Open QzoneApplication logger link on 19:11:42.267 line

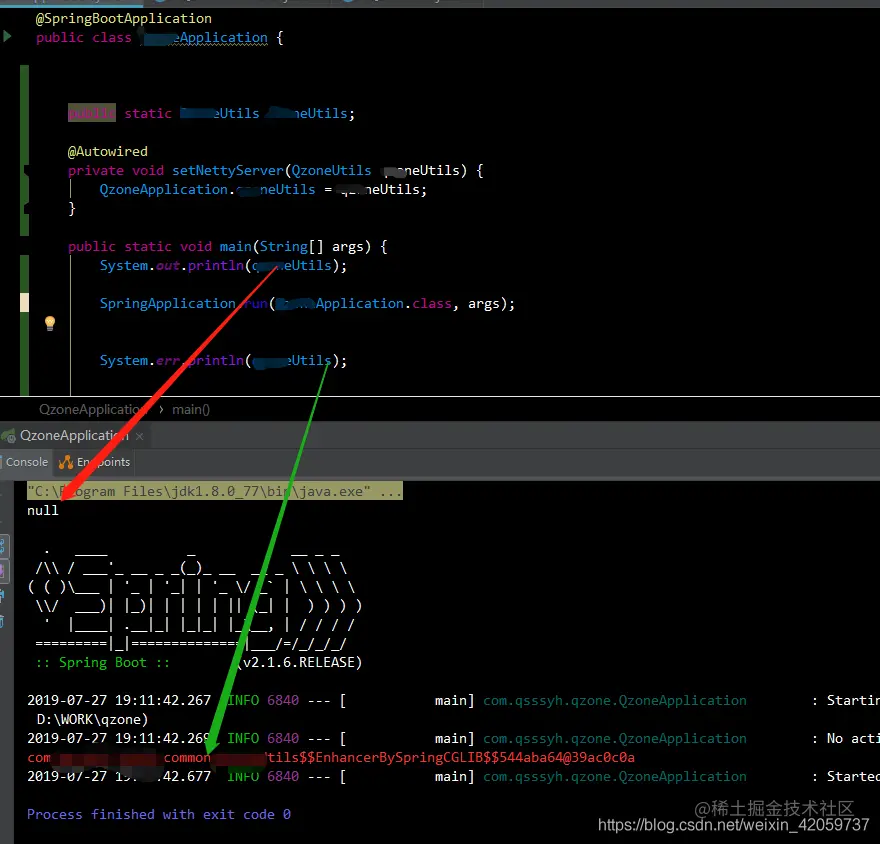tap(615, 700)
